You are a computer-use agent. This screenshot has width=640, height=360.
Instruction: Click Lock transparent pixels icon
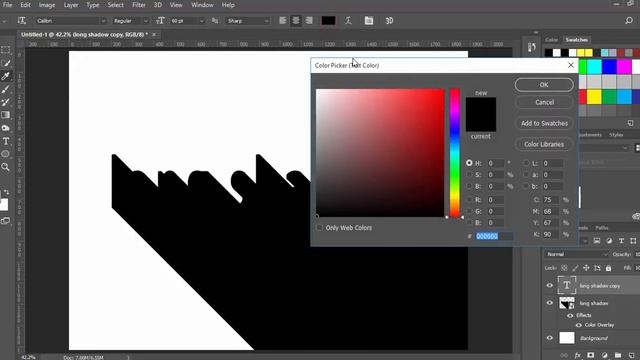(x=564, y=268)
